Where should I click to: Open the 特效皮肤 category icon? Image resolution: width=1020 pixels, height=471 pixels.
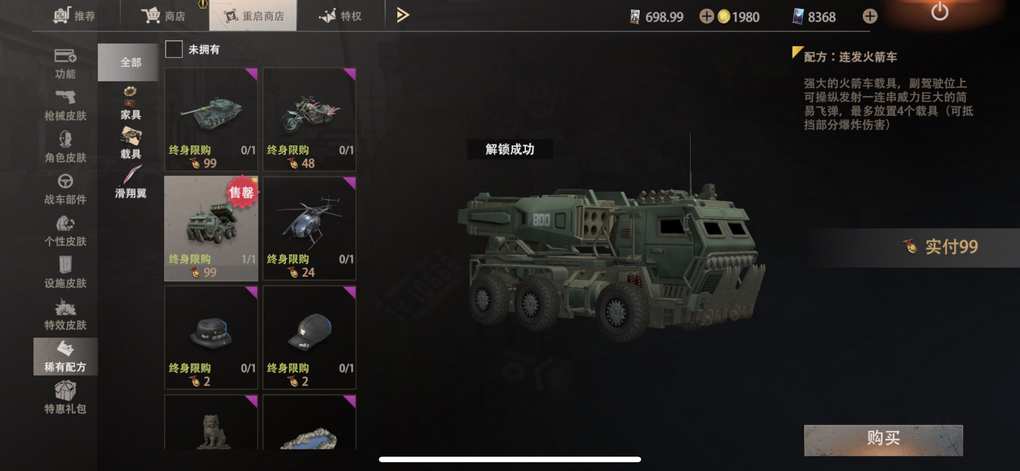[65, 307]
